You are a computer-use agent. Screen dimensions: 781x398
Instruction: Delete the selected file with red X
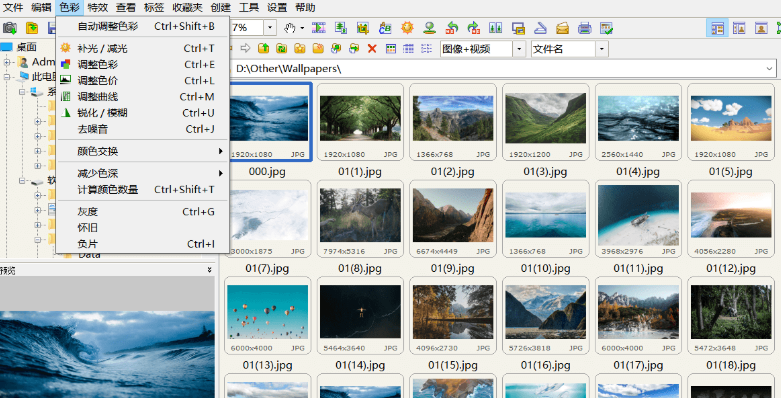pyautogui.click(x=372, y=48)
